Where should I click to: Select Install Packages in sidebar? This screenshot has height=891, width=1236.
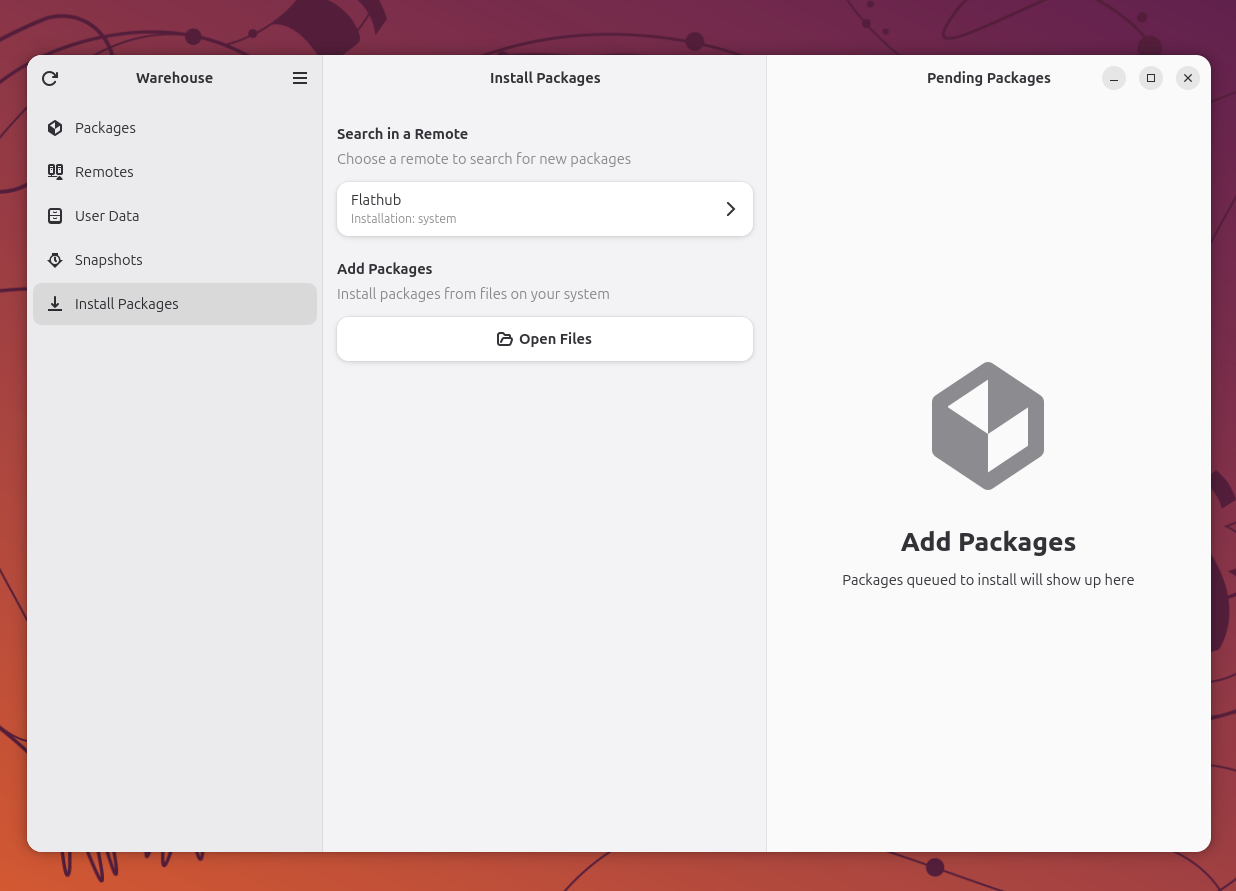[x=175, y=304]
